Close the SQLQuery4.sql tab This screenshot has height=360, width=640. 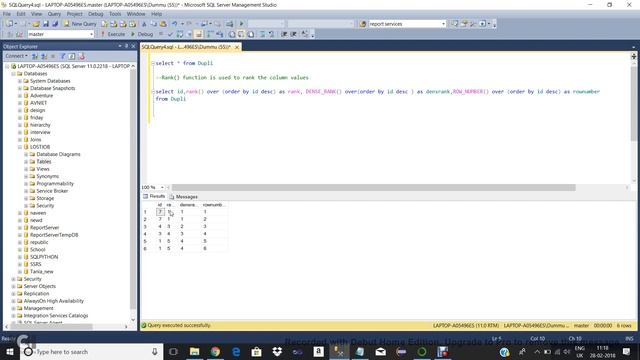(237, 47)
